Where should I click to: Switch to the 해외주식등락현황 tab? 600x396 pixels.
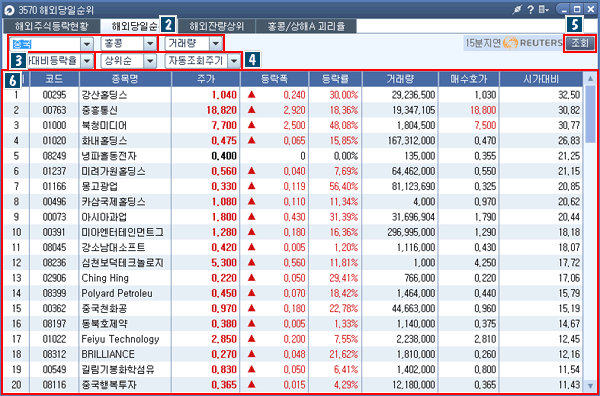pos(51,26)
